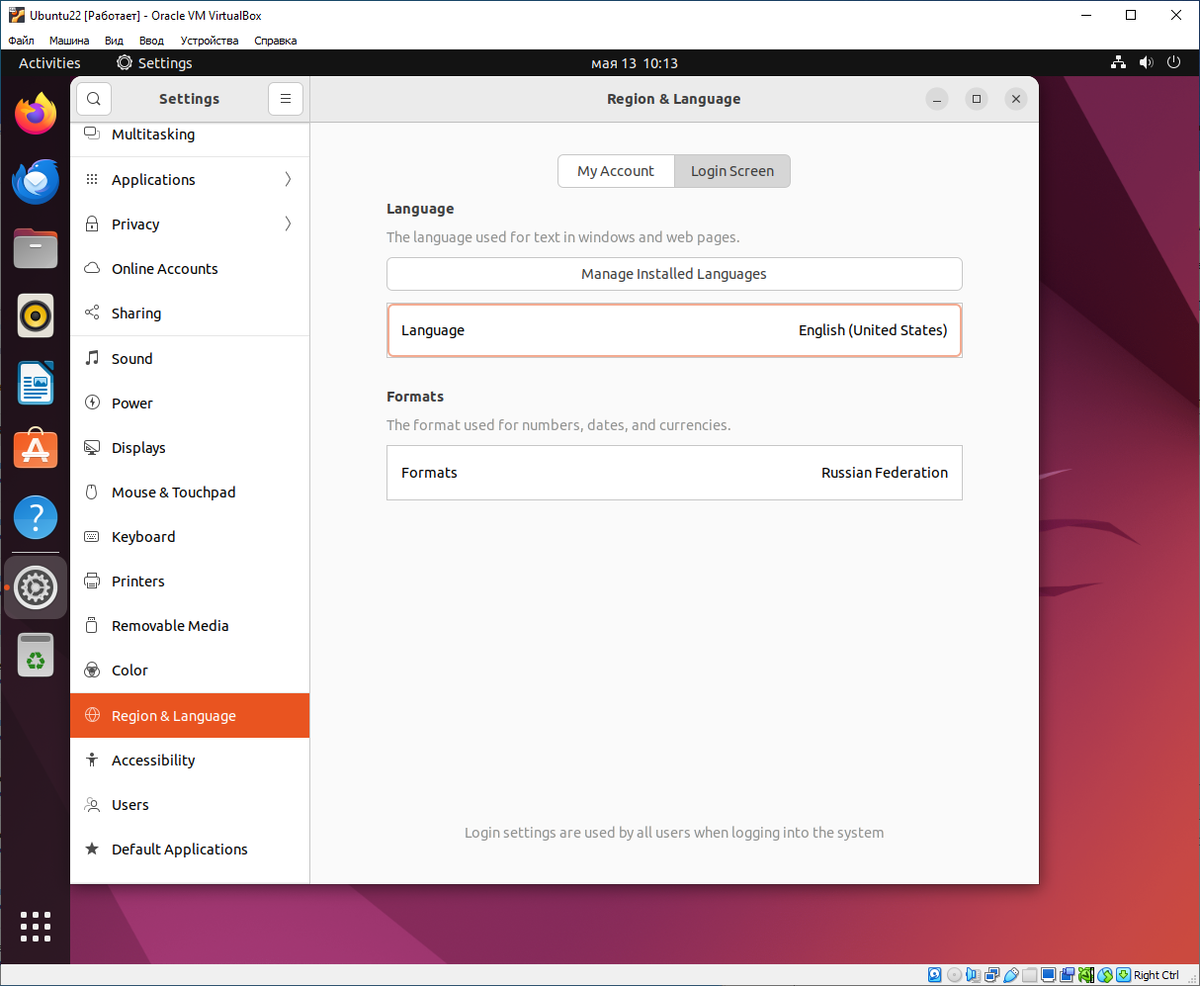
Task: Click the volume icon in top bar
Action: tap(1146, 63)
